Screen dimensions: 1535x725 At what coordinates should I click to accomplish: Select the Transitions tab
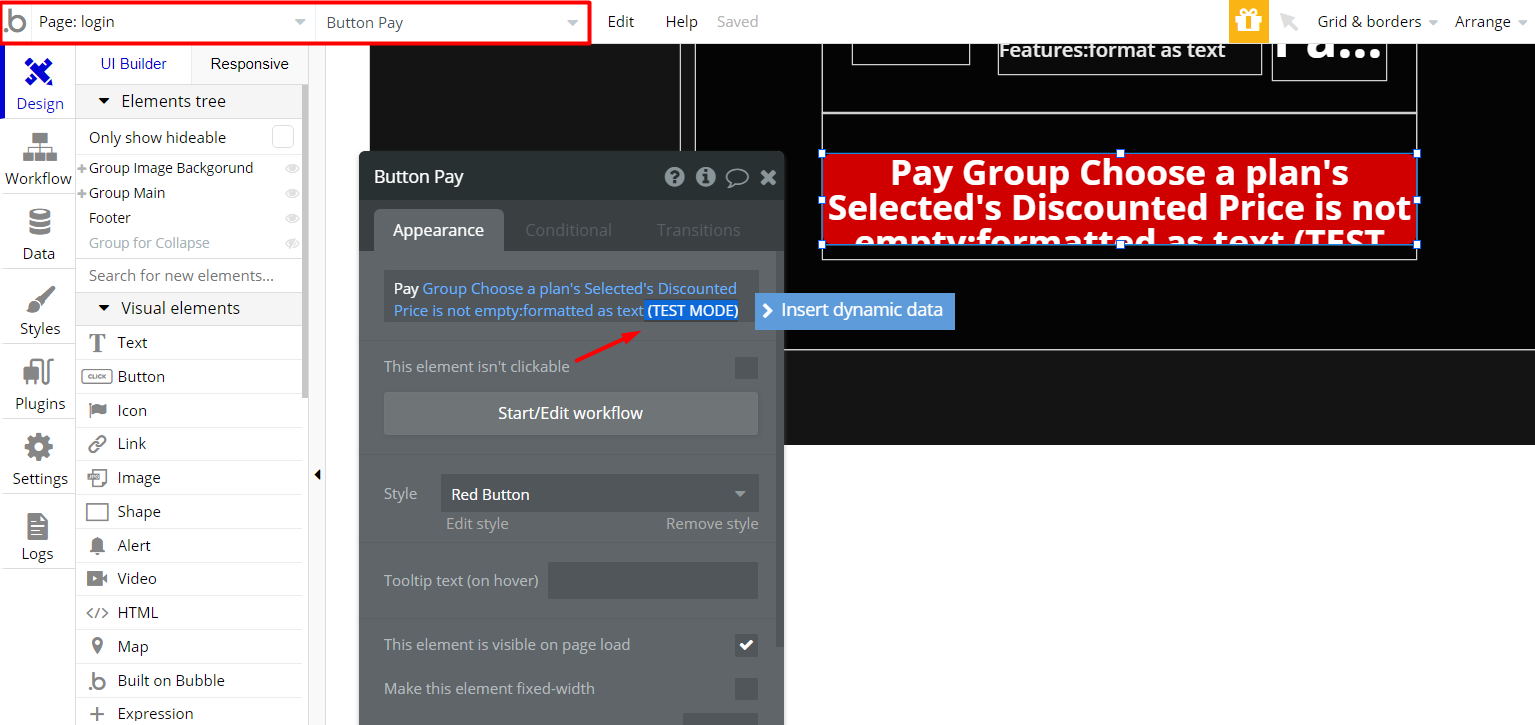tap(699, 230)
